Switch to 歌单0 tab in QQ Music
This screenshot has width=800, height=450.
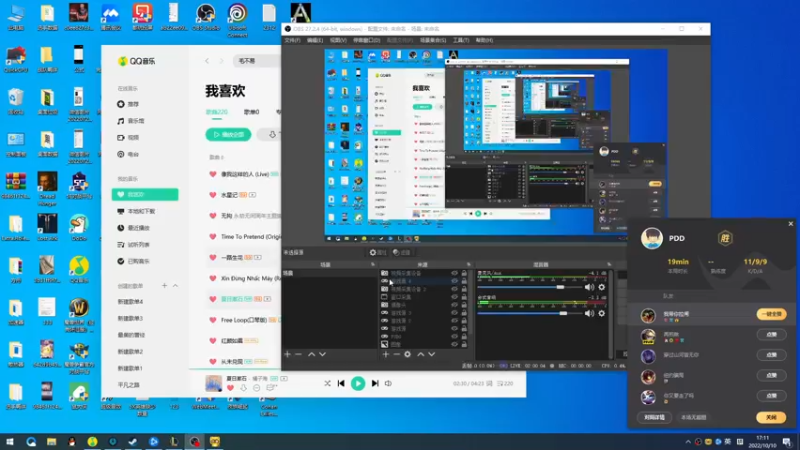click(x=252, y=112)
